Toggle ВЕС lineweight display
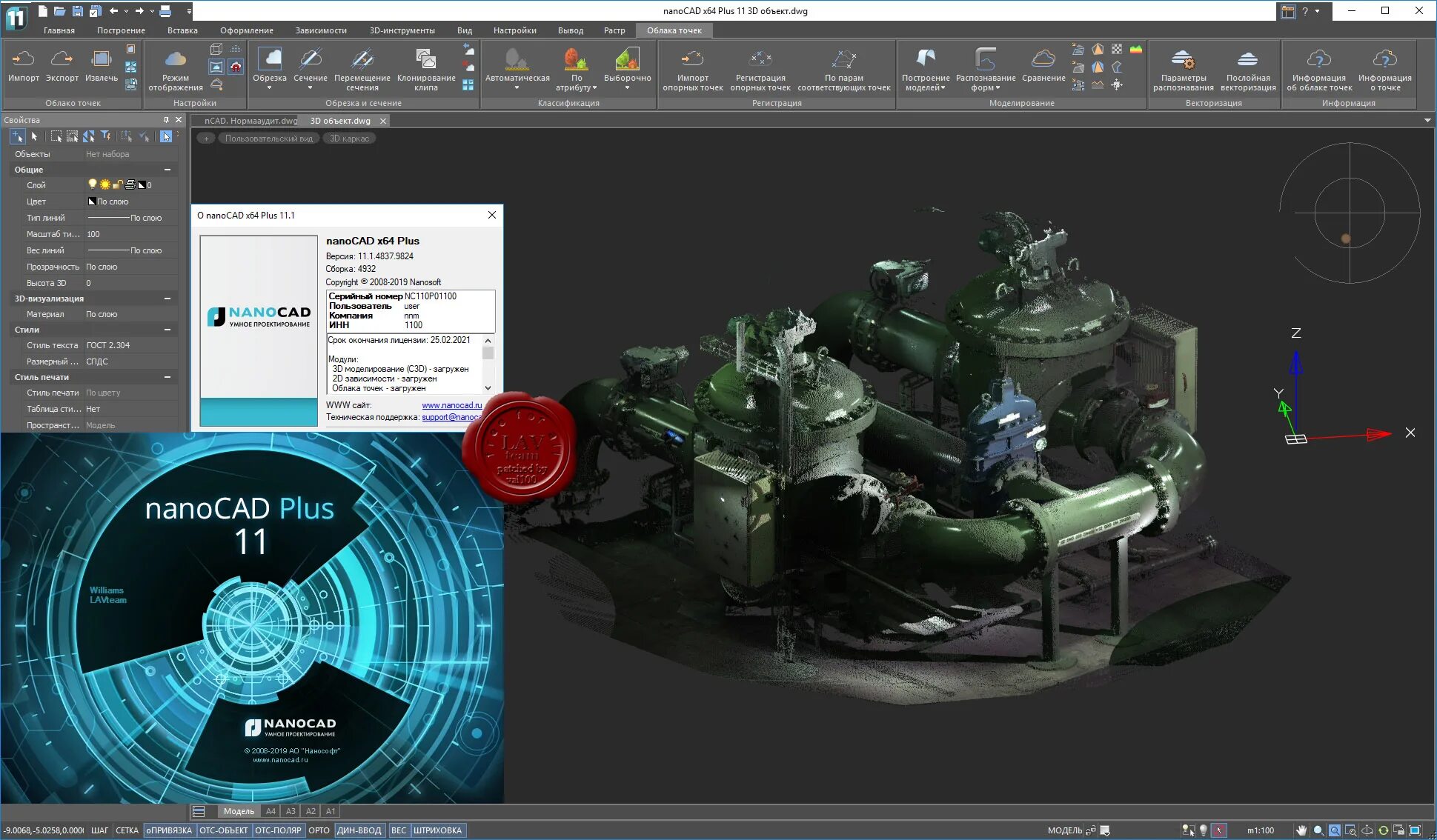Image resolution: width=1437 pixels, height=840 pixels. (x=399, y=830)
